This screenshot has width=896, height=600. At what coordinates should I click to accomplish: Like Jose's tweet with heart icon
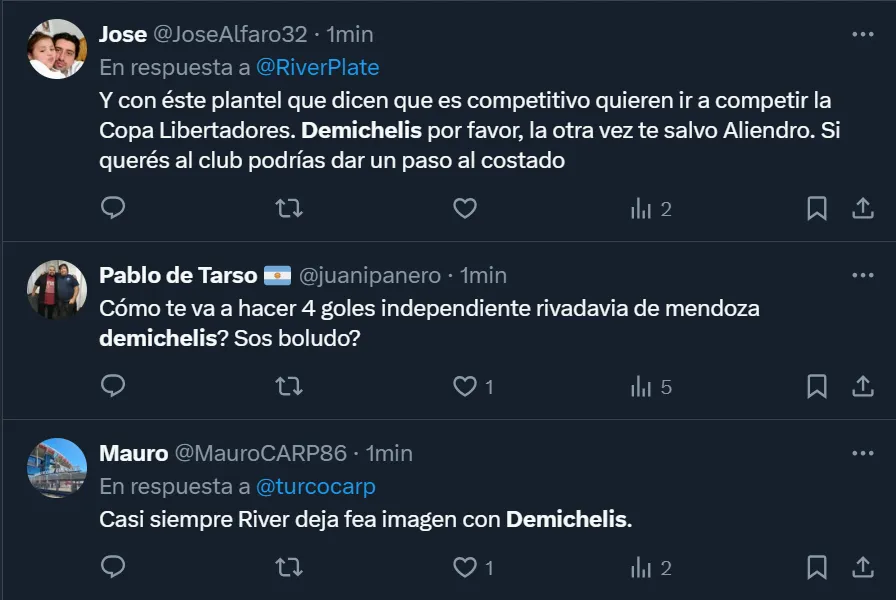point(464,208)
